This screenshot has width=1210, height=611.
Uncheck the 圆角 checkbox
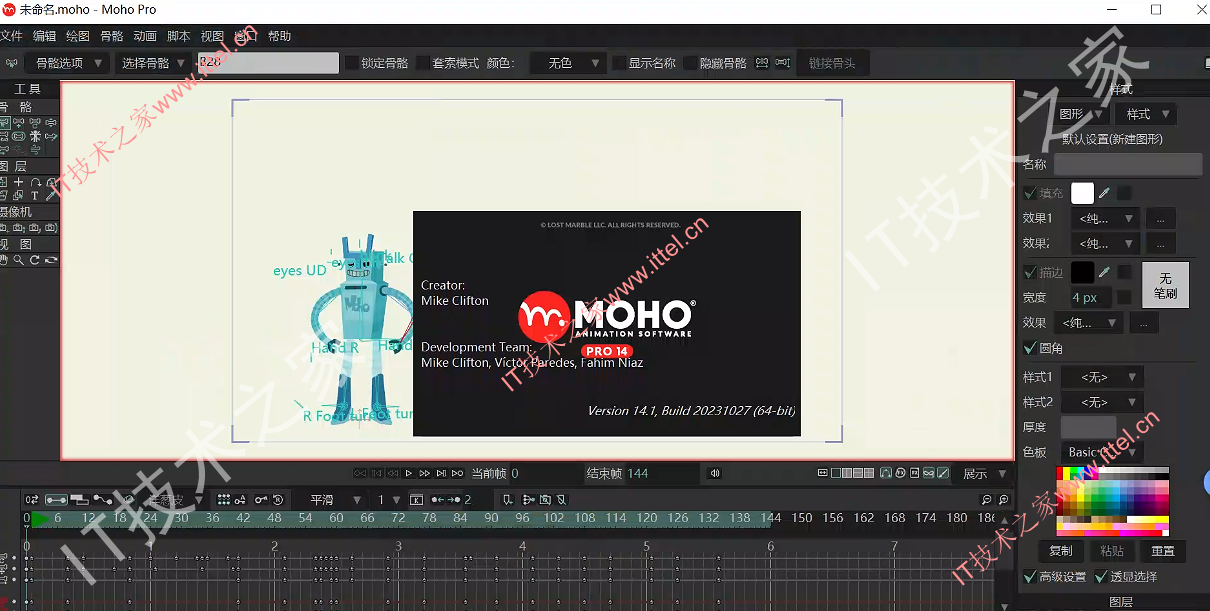tap(1031, 348)
